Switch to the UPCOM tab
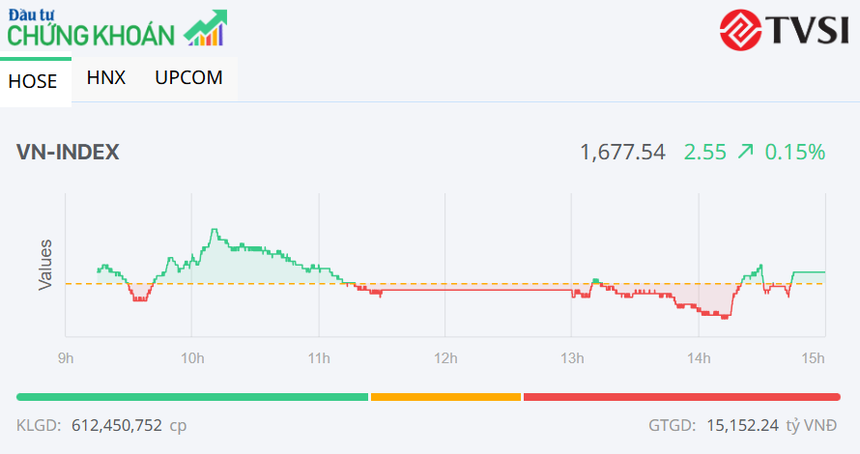Image resolution: width=860 pixels, height=454 pixels. (x=189, y=78)
